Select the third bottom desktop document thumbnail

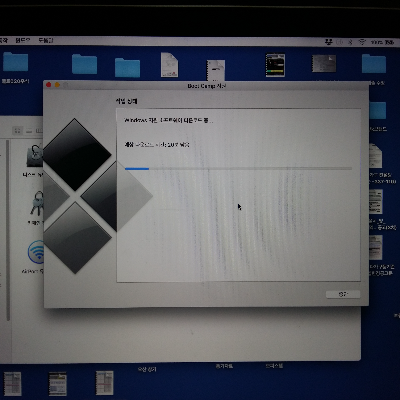click(104, 382)
